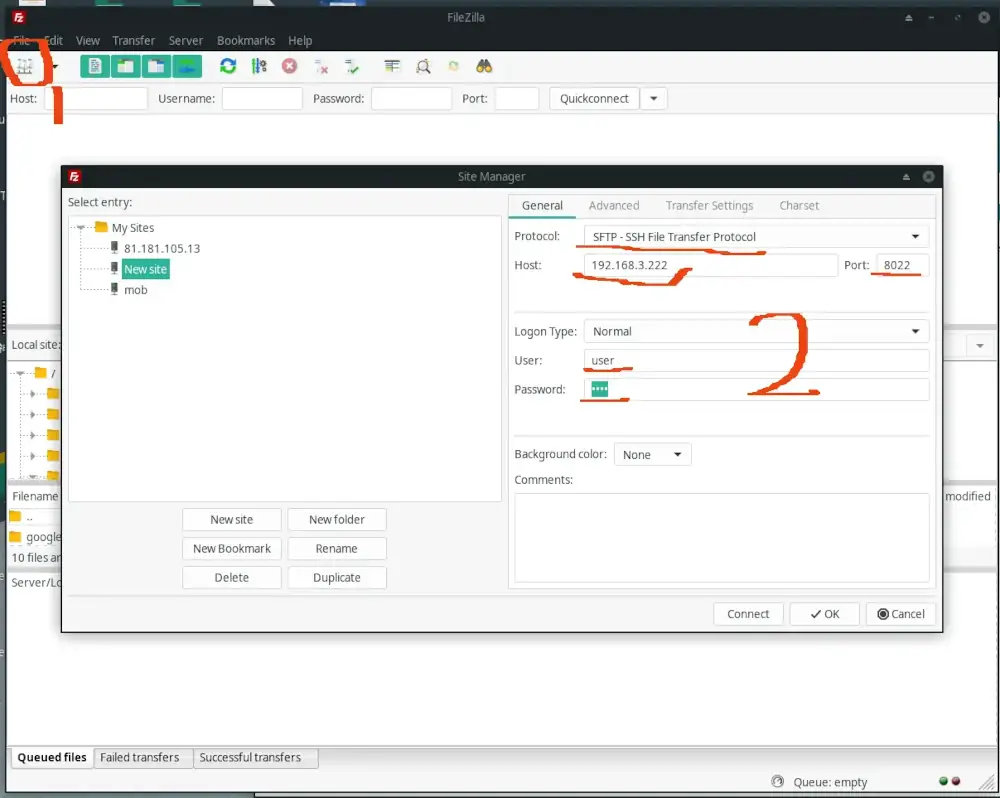Viewport: 1000px width, 798px height.
Task: Open the Edit menu
Action: point(54,41)
